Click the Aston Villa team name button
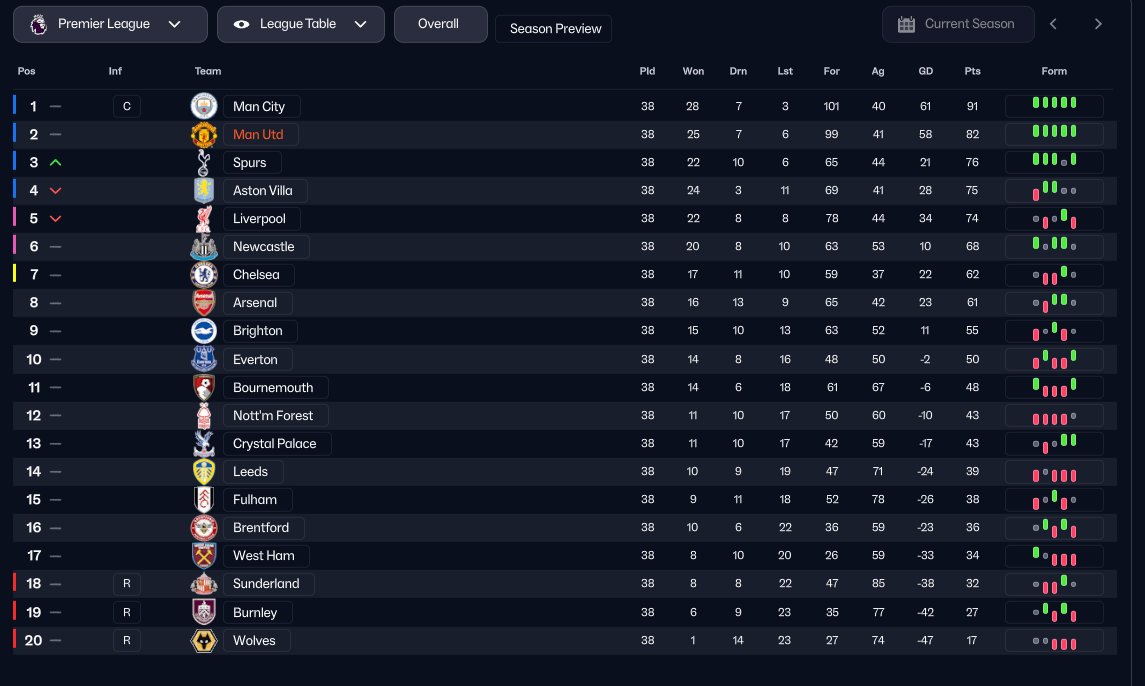This screenshot has width=1145, height=686. 263,190
